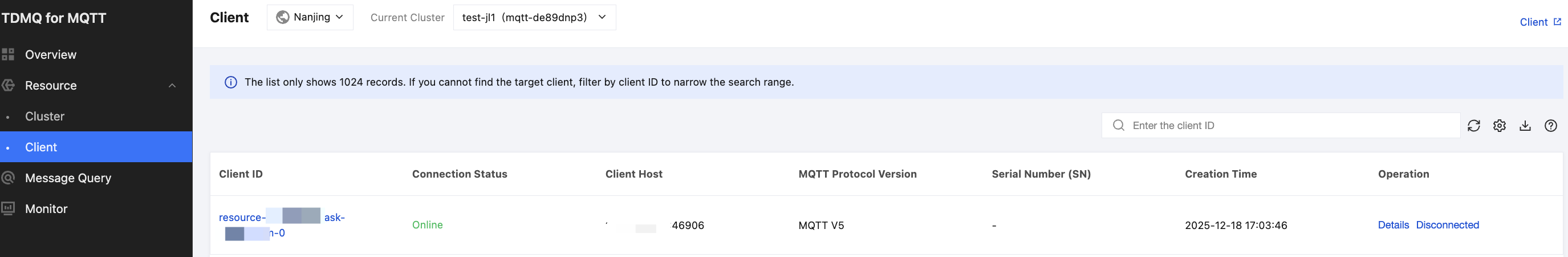Click the Monitor sidebar icon

click(x=8, y=208)
